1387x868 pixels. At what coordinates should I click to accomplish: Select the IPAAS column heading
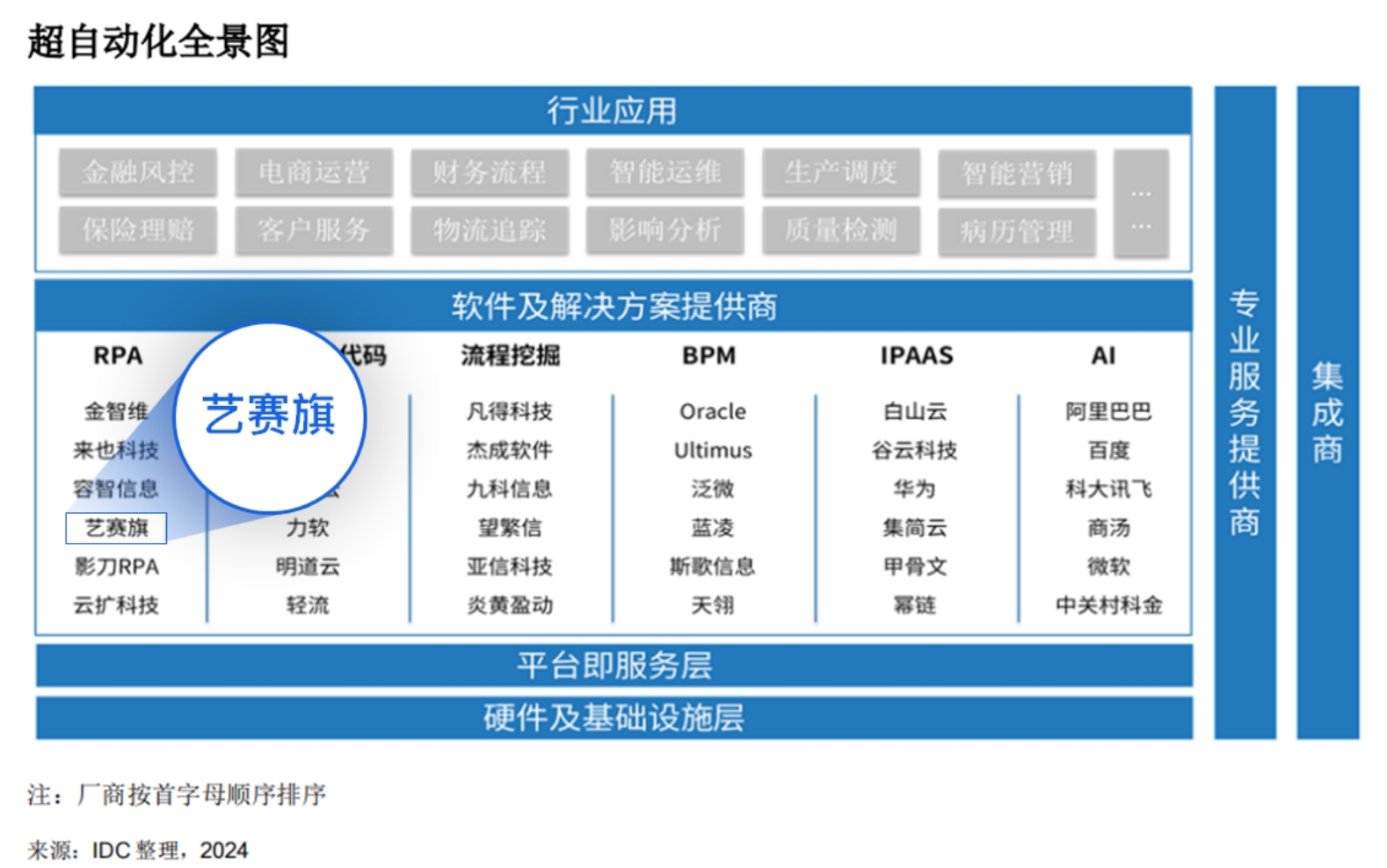pyautogui.click(x=917, y=356)
